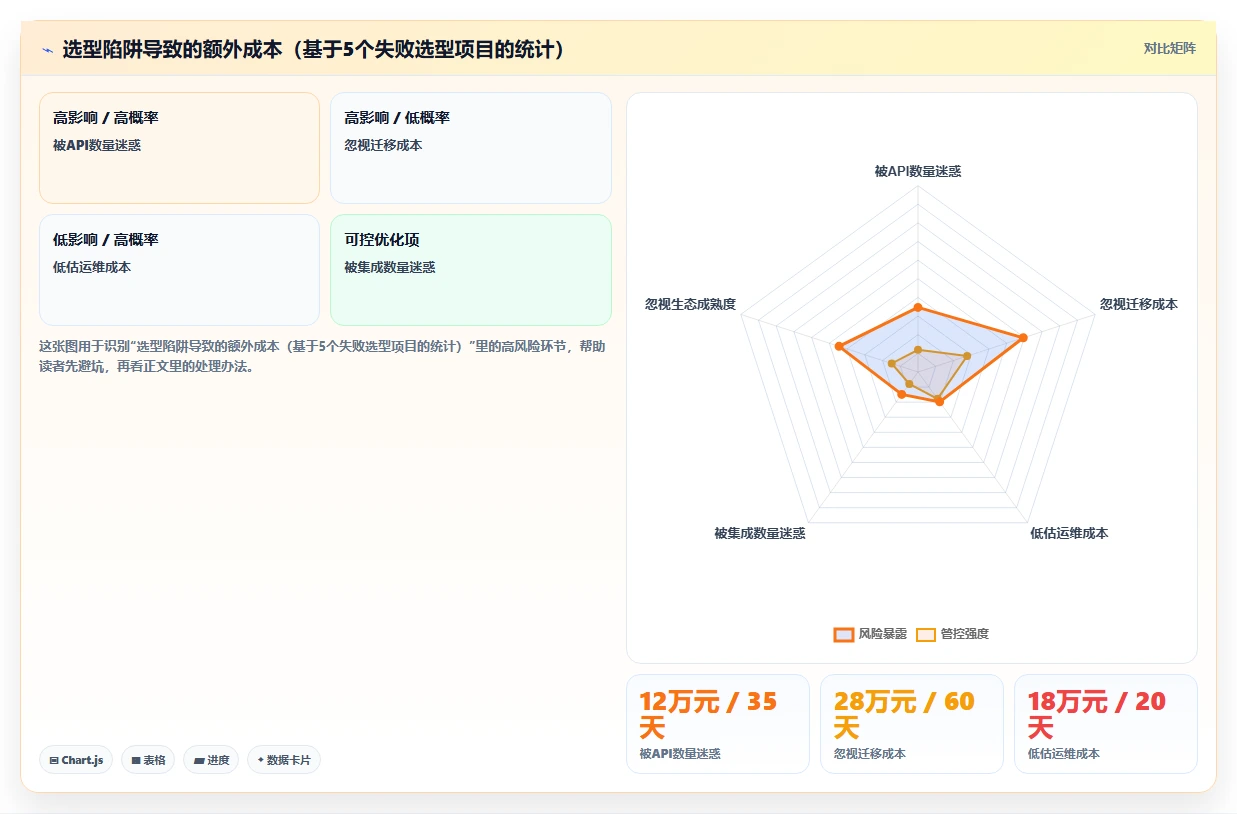
Task: Select the 可控优化项 green card
Action: pos(470,270)
